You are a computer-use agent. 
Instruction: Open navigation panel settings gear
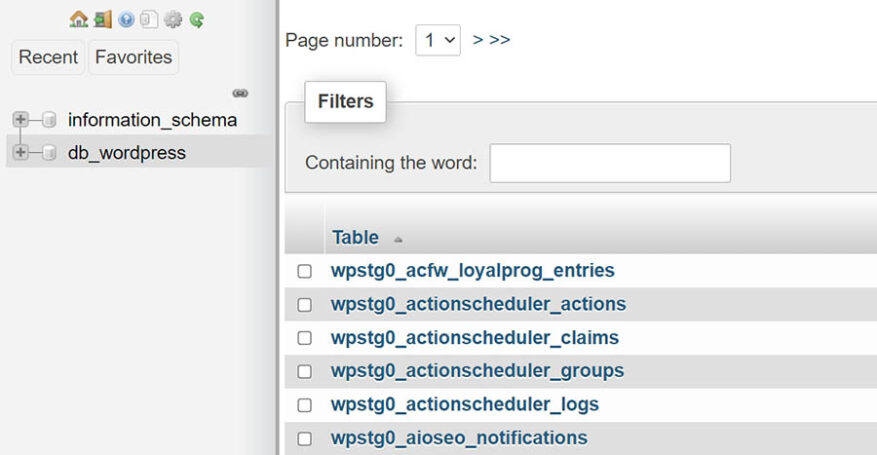click(173, 19)
